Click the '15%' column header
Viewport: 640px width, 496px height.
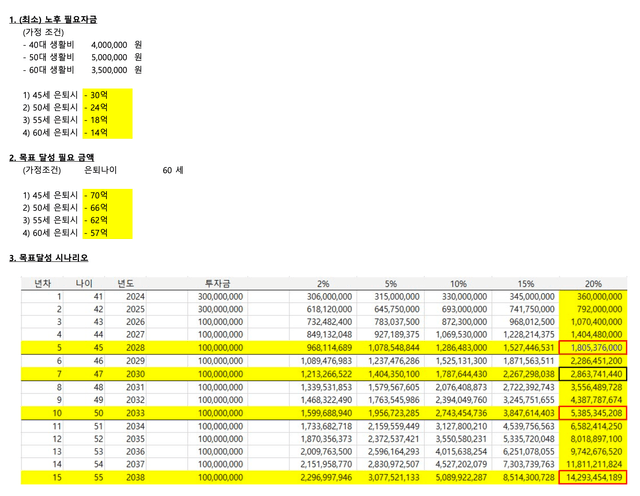pos(526,284)
